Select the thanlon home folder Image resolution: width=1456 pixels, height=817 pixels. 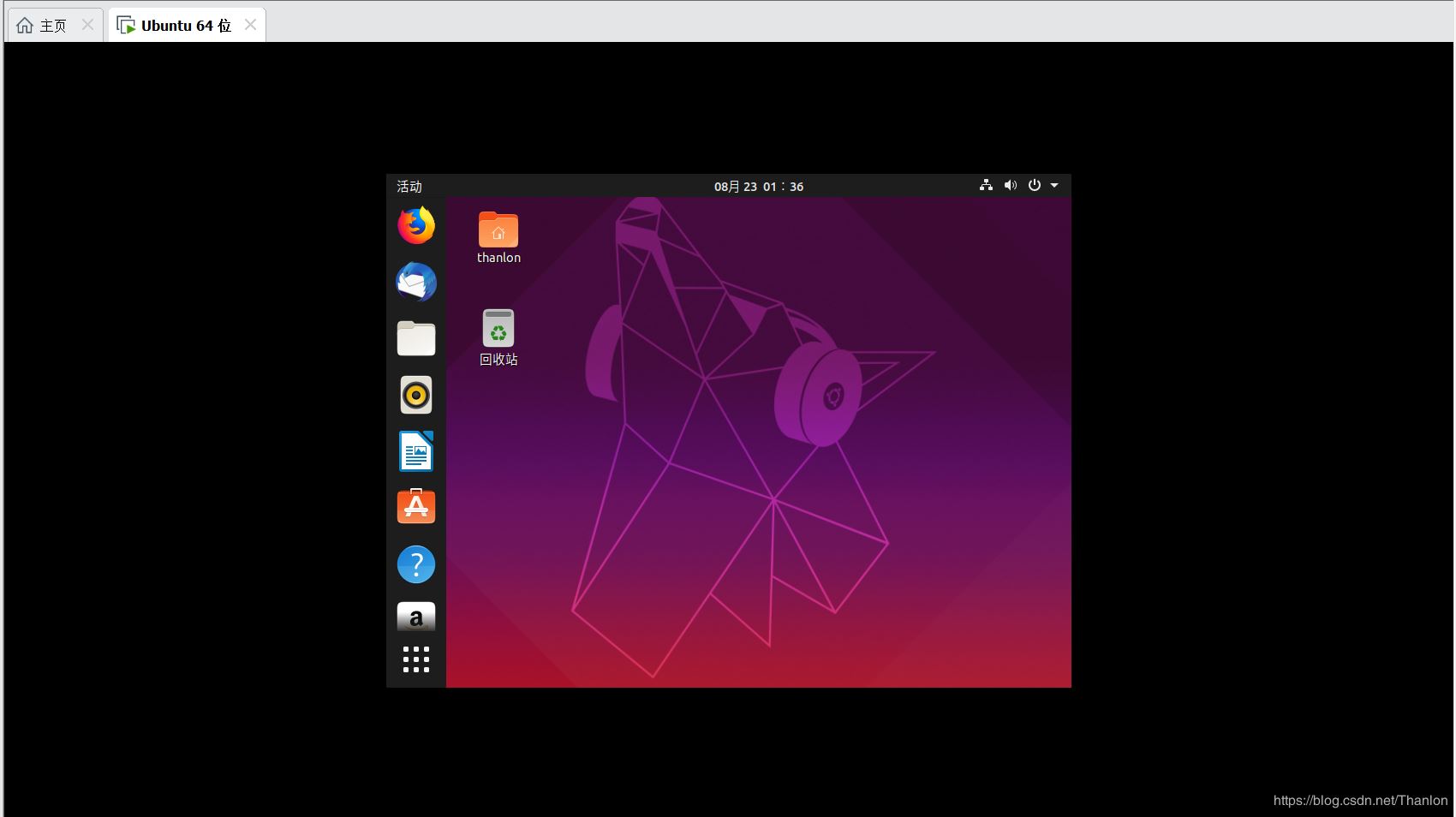pos(498,237)
